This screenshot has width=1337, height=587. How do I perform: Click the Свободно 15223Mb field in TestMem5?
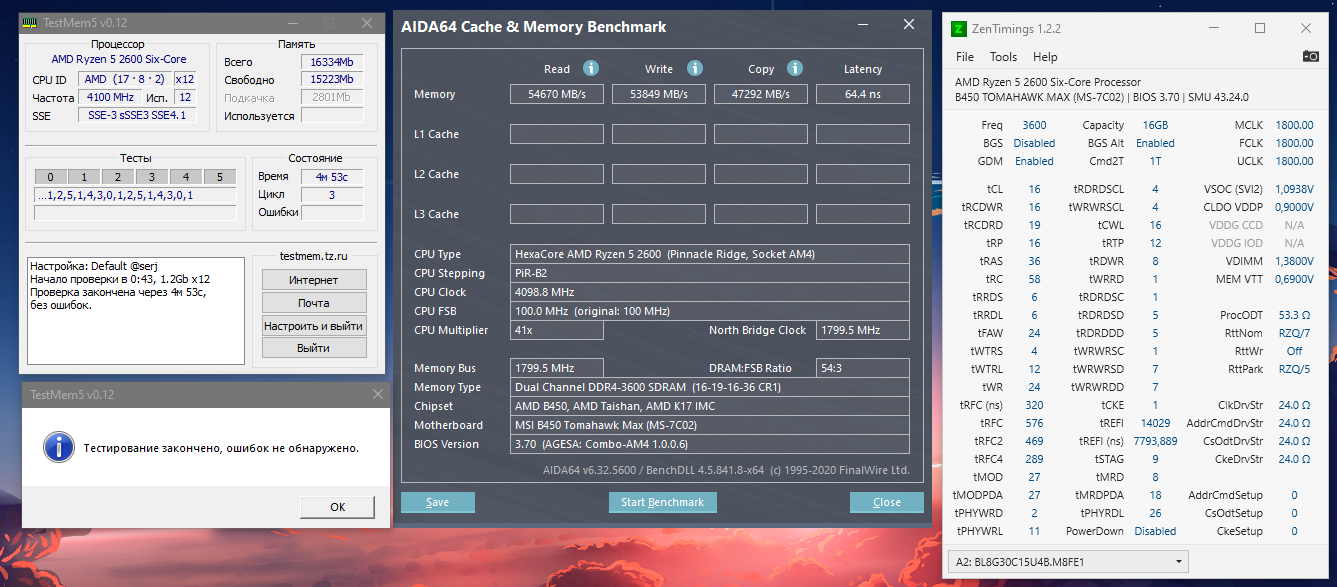click(332, 79)
